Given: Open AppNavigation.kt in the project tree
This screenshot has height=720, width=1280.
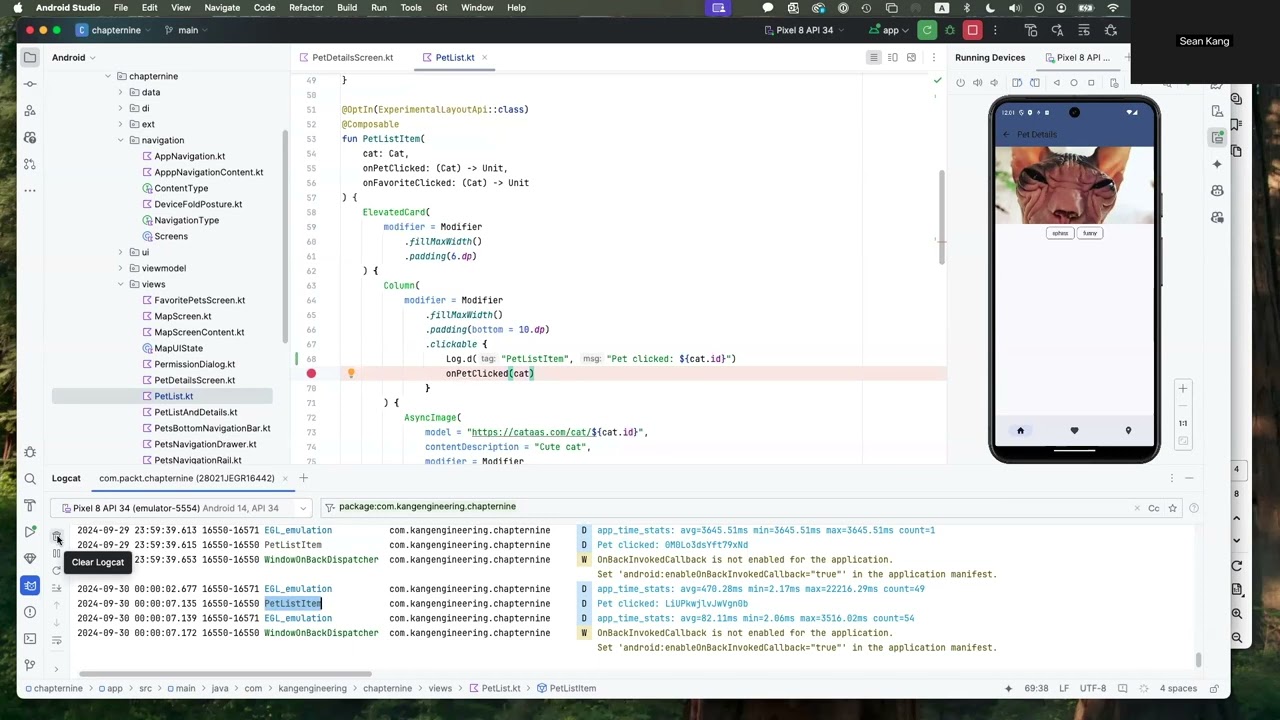Looking at the screenshot, I should (189, 156).
